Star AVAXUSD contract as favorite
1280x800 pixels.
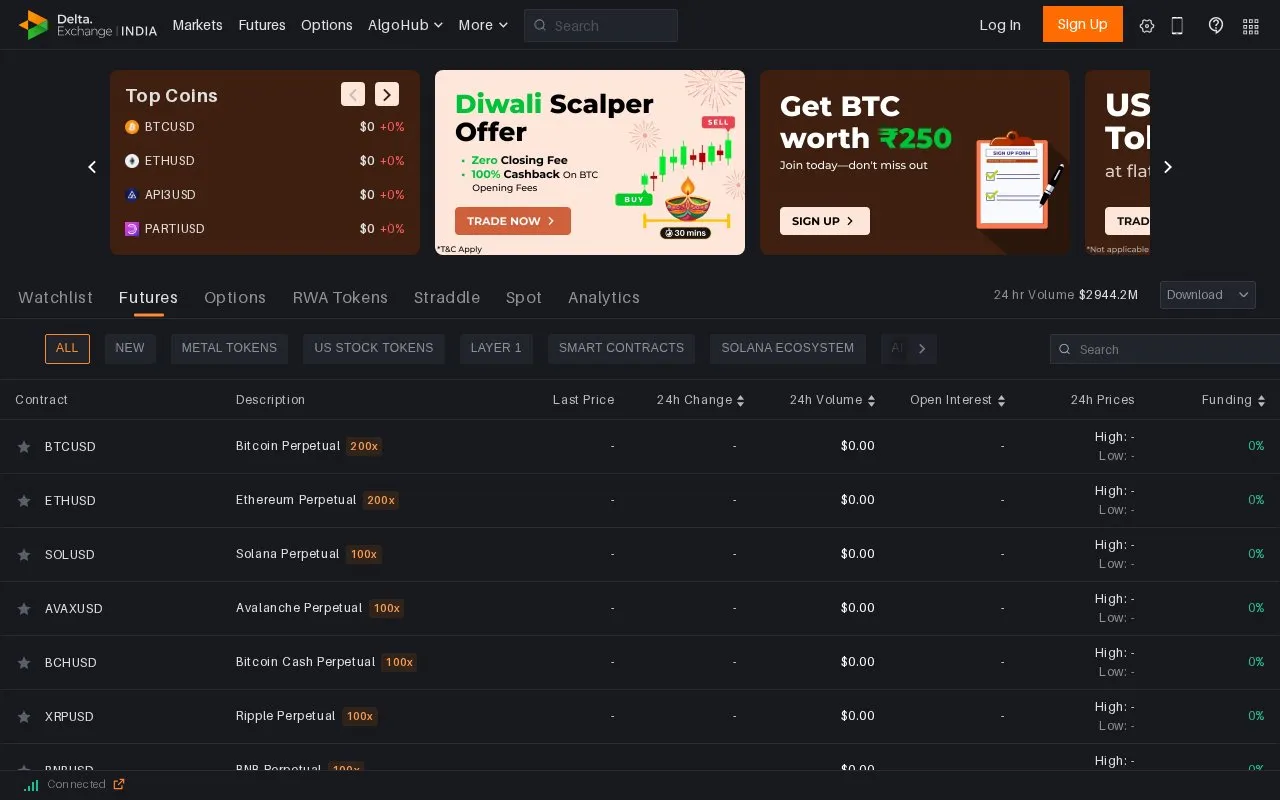tap(24, 609)
